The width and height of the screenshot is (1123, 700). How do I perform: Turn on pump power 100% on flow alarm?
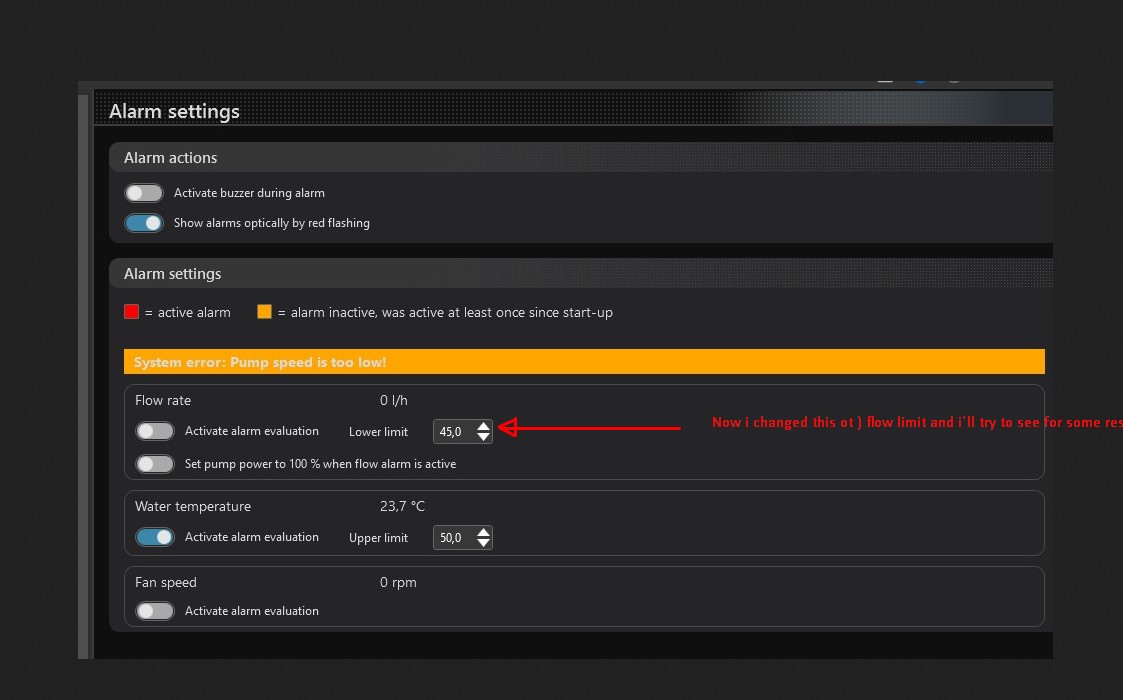pos(155,464)
